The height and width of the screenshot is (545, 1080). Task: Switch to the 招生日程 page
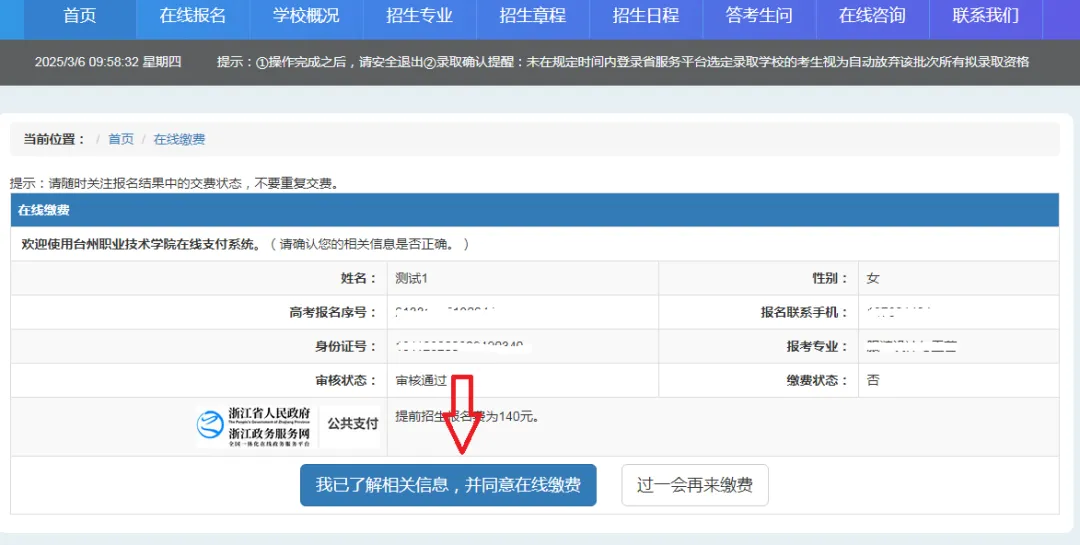[x=645, y=16]
